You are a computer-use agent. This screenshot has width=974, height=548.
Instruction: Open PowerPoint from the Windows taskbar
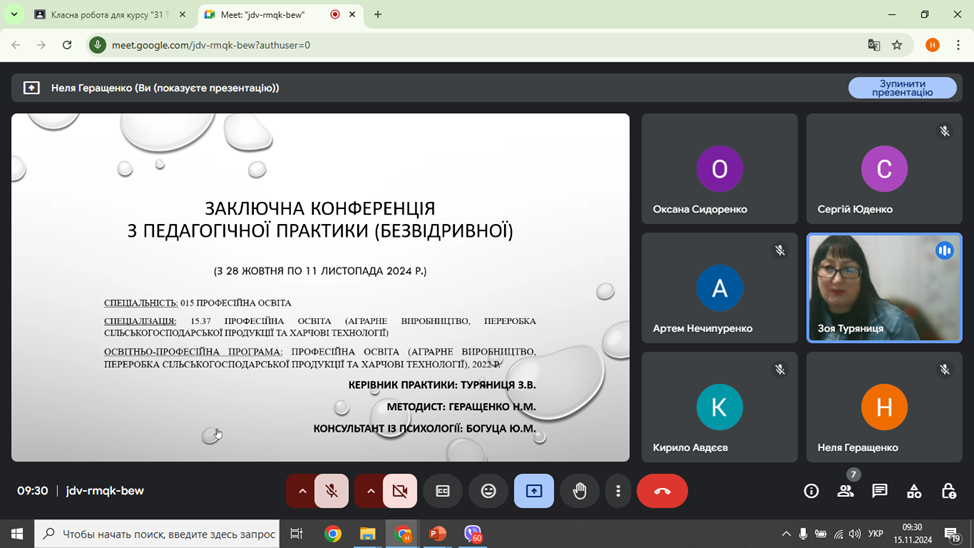438,534
